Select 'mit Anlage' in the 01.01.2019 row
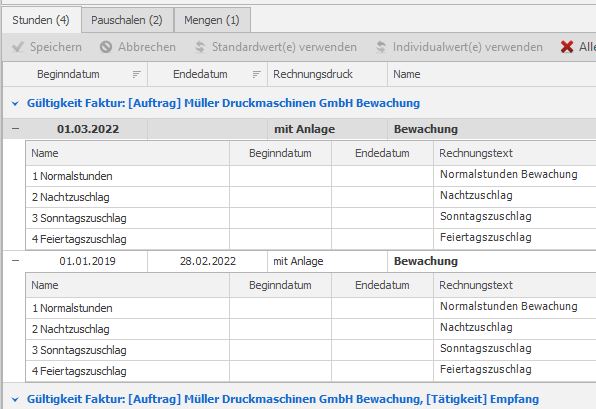The width and height of the screenshot is (596, 409). point(298,261)
